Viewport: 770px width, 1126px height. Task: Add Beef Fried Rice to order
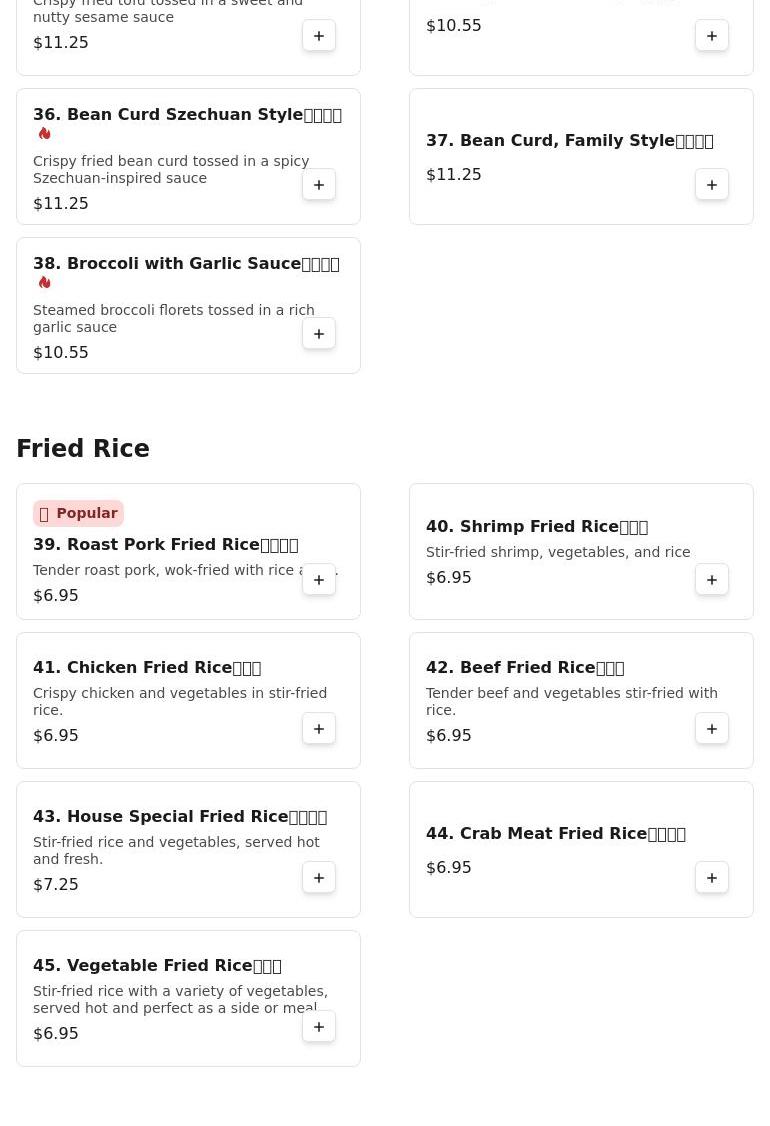[712, 729]
